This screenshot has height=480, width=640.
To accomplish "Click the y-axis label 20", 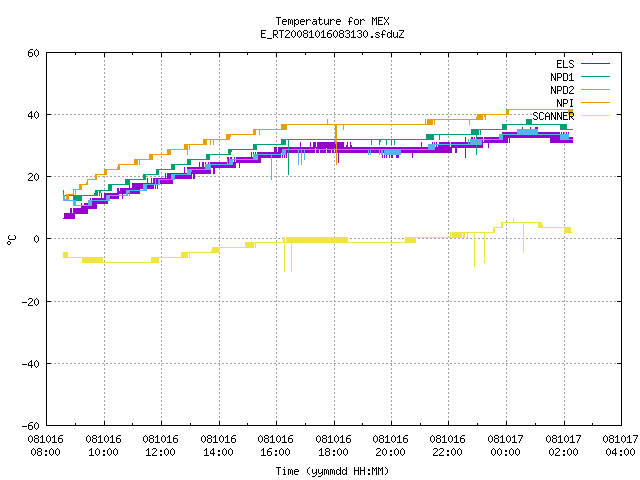I will [x=33, y=177].
